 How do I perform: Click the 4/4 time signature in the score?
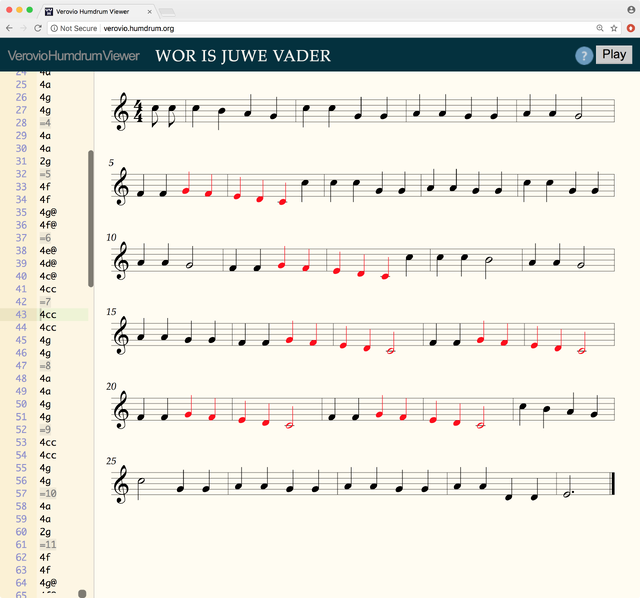[138, 112]
